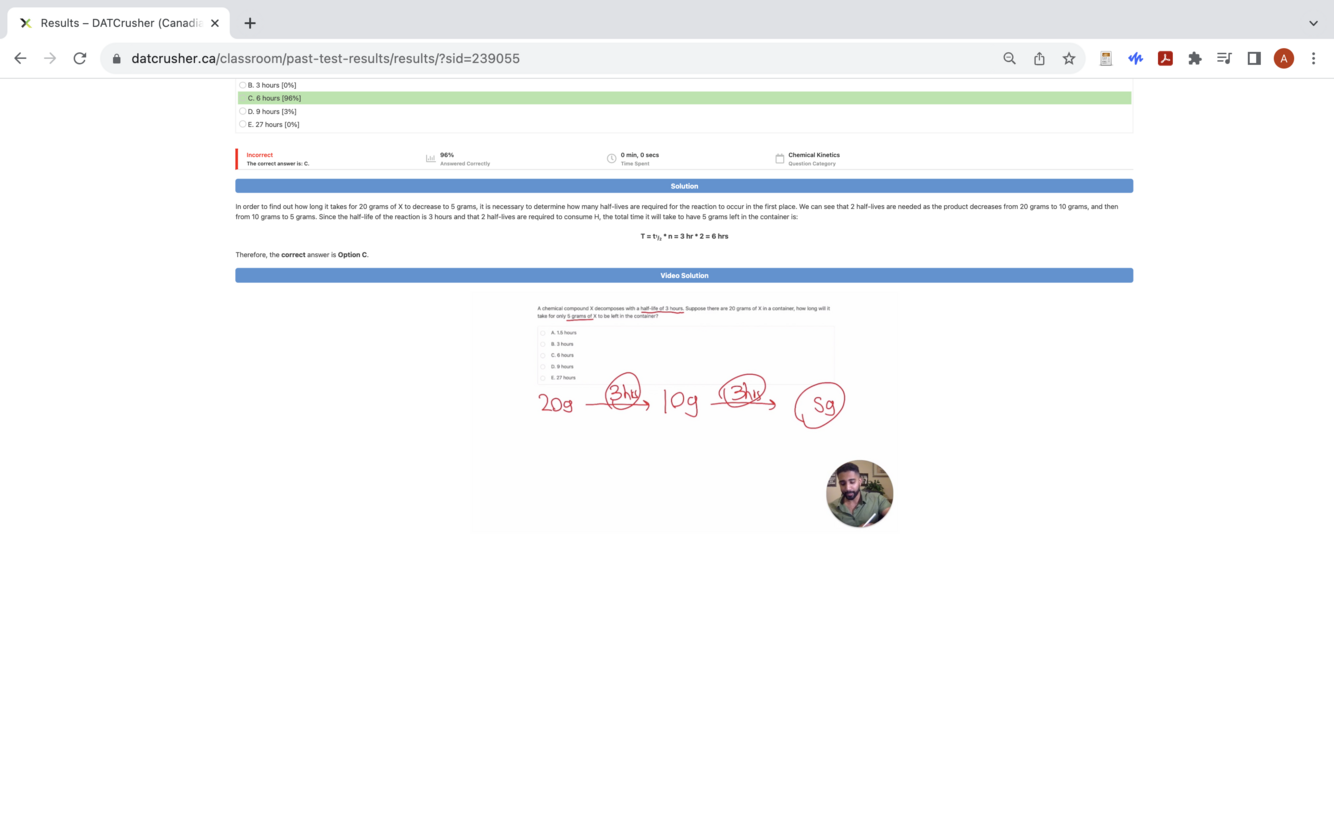Open a new browser tab
1334x834 pixels.
point(250,23)
